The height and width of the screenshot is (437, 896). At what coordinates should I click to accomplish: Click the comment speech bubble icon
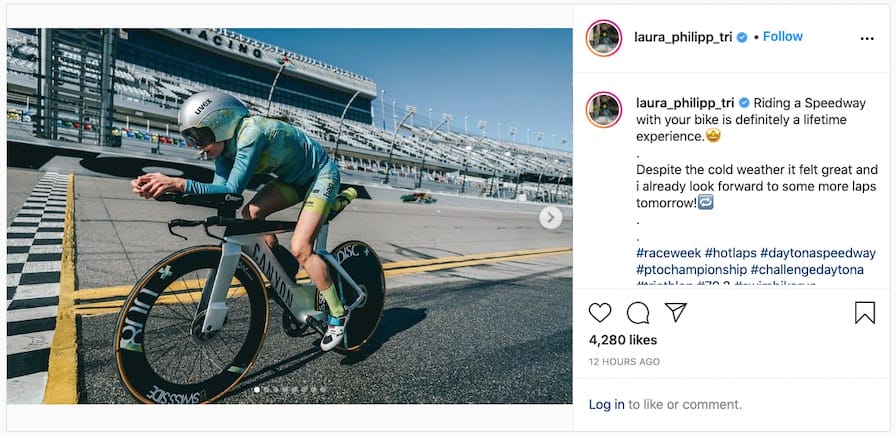[x=638, y=313]
